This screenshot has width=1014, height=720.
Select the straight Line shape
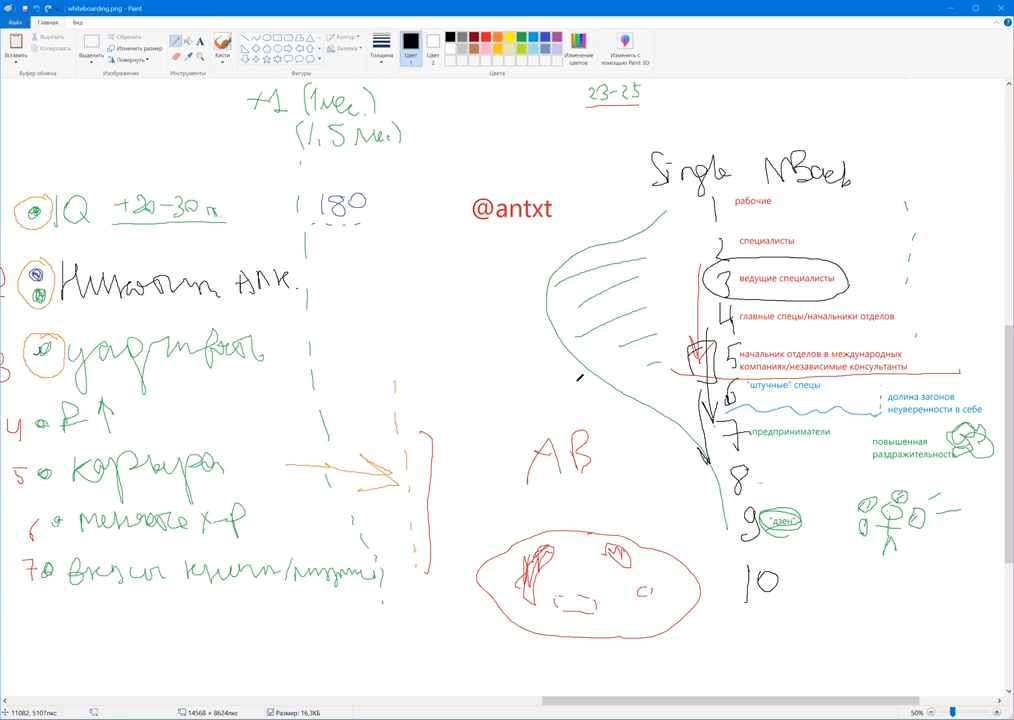[x=245, y=38]
